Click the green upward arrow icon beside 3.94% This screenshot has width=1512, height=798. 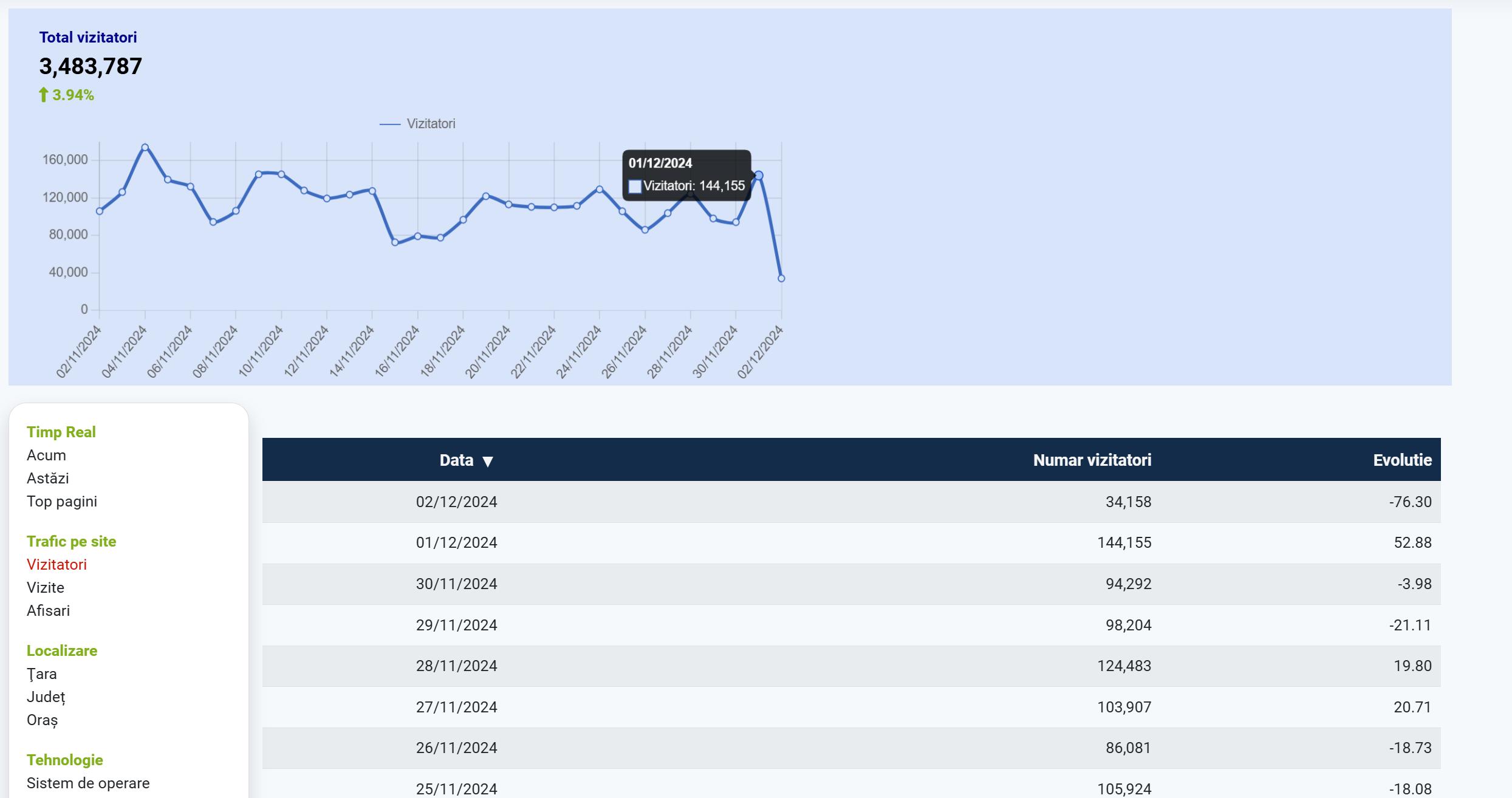pyautogui.click(x=43, y=95)
